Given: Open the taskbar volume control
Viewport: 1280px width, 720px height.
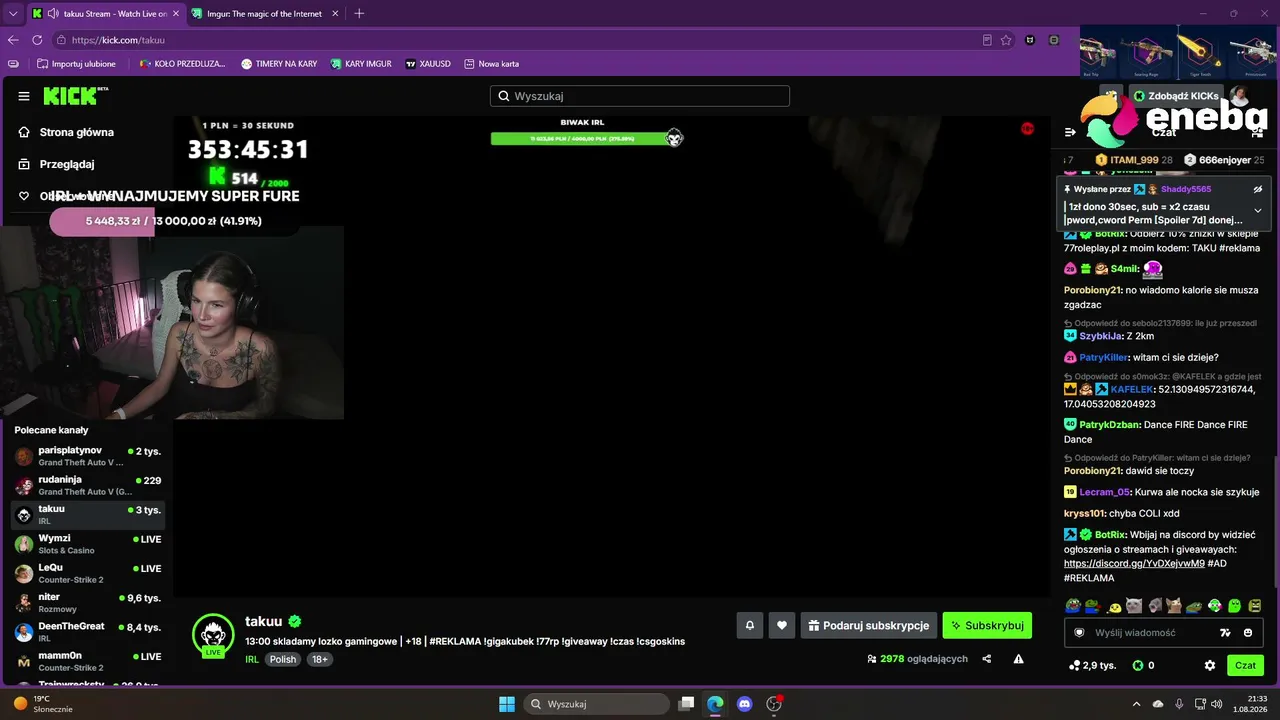Looking at the screenshot, I should coord(1216,704).
